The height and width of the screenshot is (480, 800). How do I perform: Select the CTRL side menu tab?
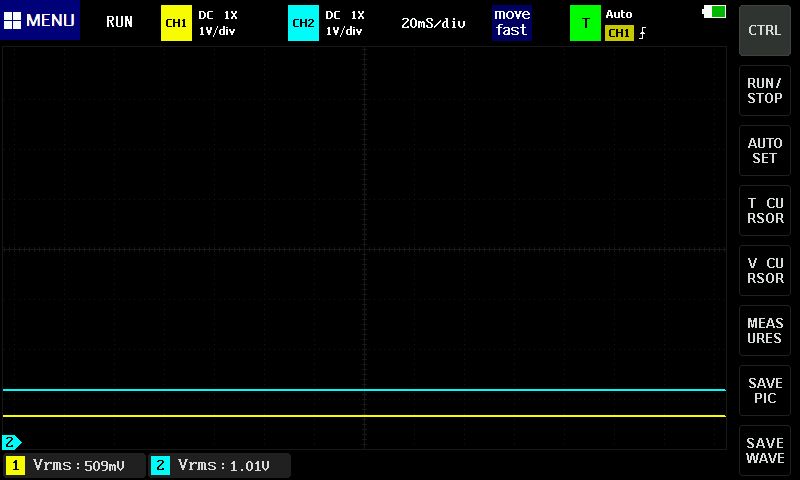tap(765, 30)
